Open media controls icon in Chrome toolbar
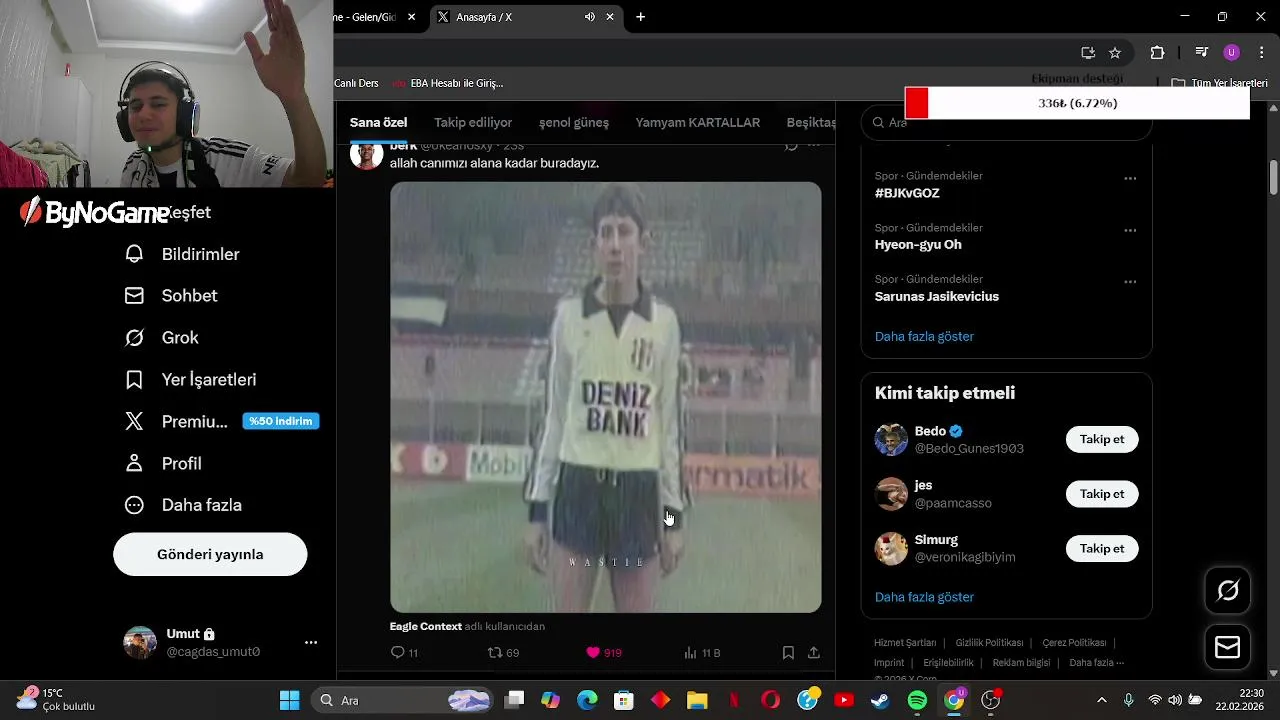The width and height of the screenshot is (1280, 720). tap(1202, 52)
